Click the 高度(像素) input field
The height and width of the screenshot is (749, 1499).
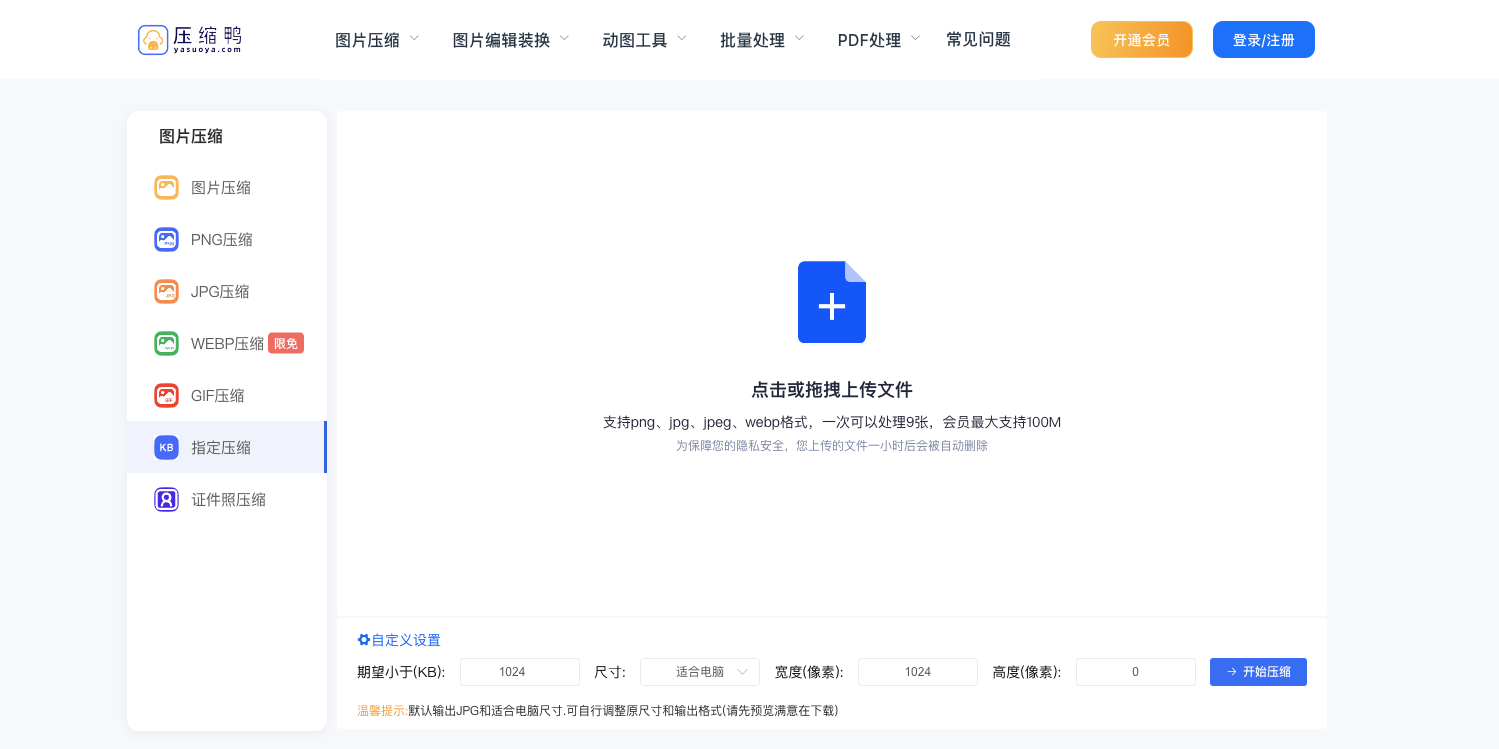(x=1136, y=672)
